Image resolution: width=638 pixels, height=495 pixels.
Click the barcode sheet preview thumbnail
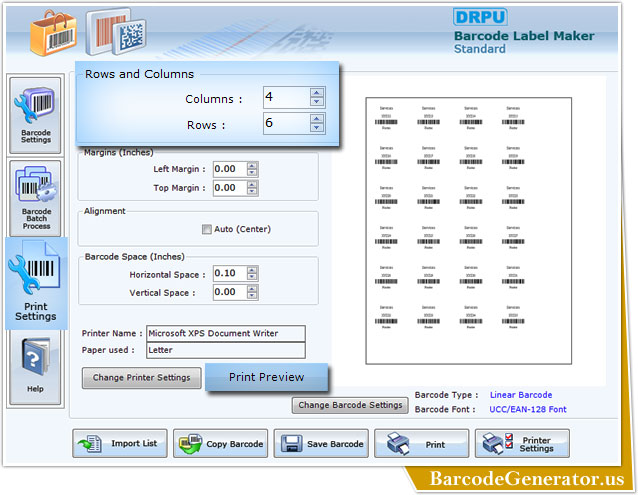[469, 231]
